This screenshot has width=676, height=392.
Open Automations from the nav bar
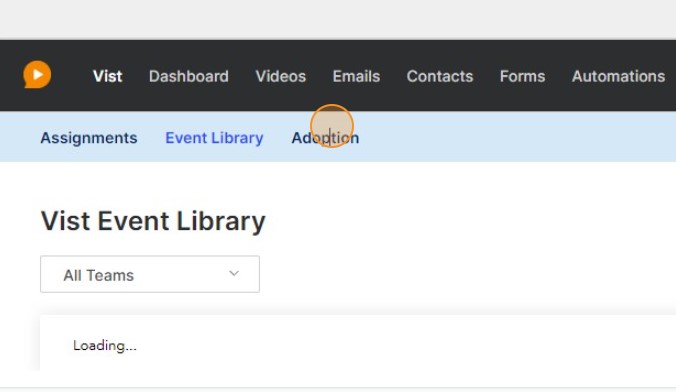(x=618, y=76)
